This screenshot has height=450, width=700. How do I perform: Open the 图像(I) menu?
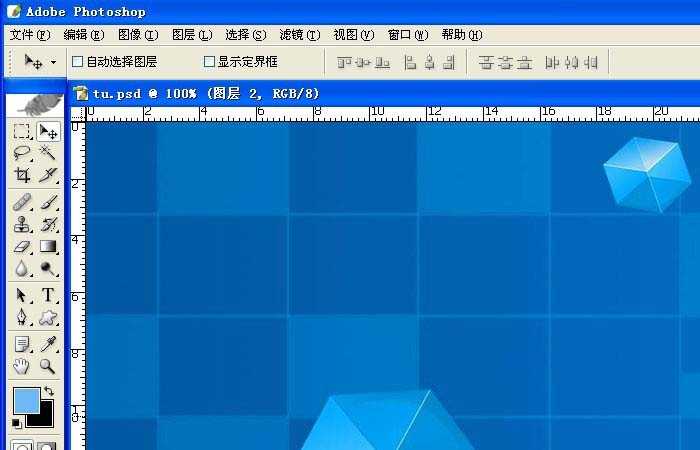coord(138,35)
